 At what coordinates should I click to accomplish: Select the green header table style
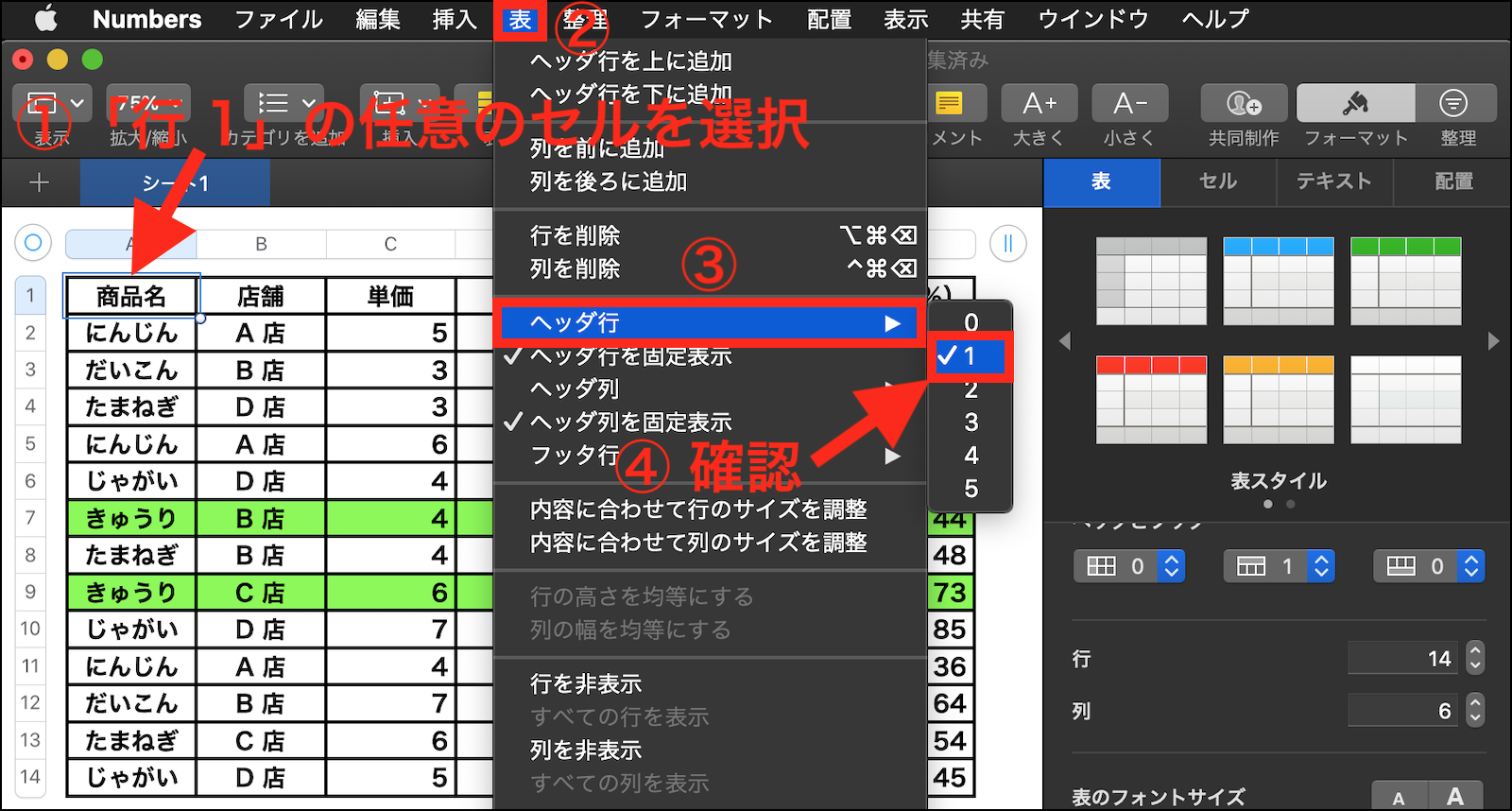pyautogui.click(x=1406, y=281)
